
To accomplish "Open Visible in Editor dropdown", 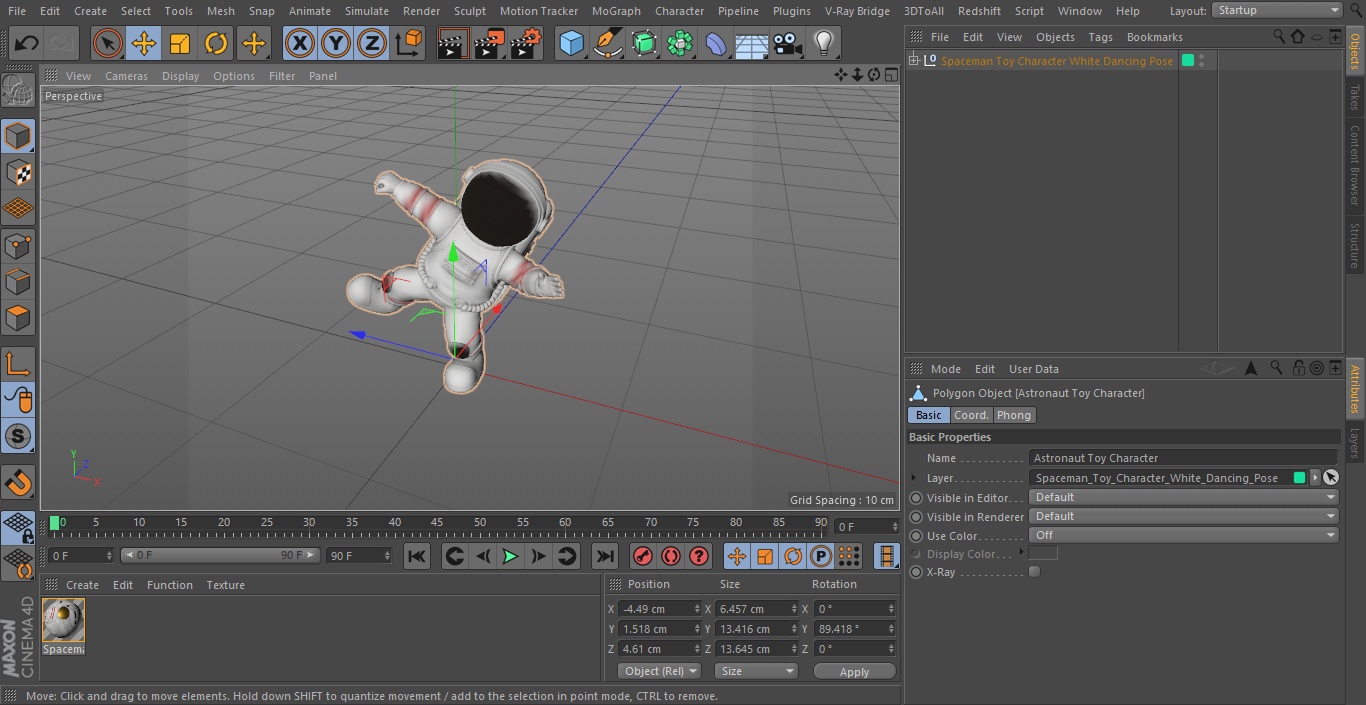I will point(1184,497).
